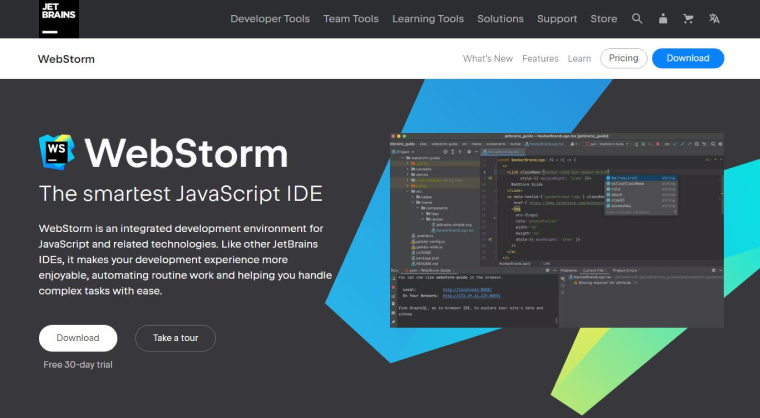The image size is (760, 418).
Task: Click the Pricing button
Action: 624,58
